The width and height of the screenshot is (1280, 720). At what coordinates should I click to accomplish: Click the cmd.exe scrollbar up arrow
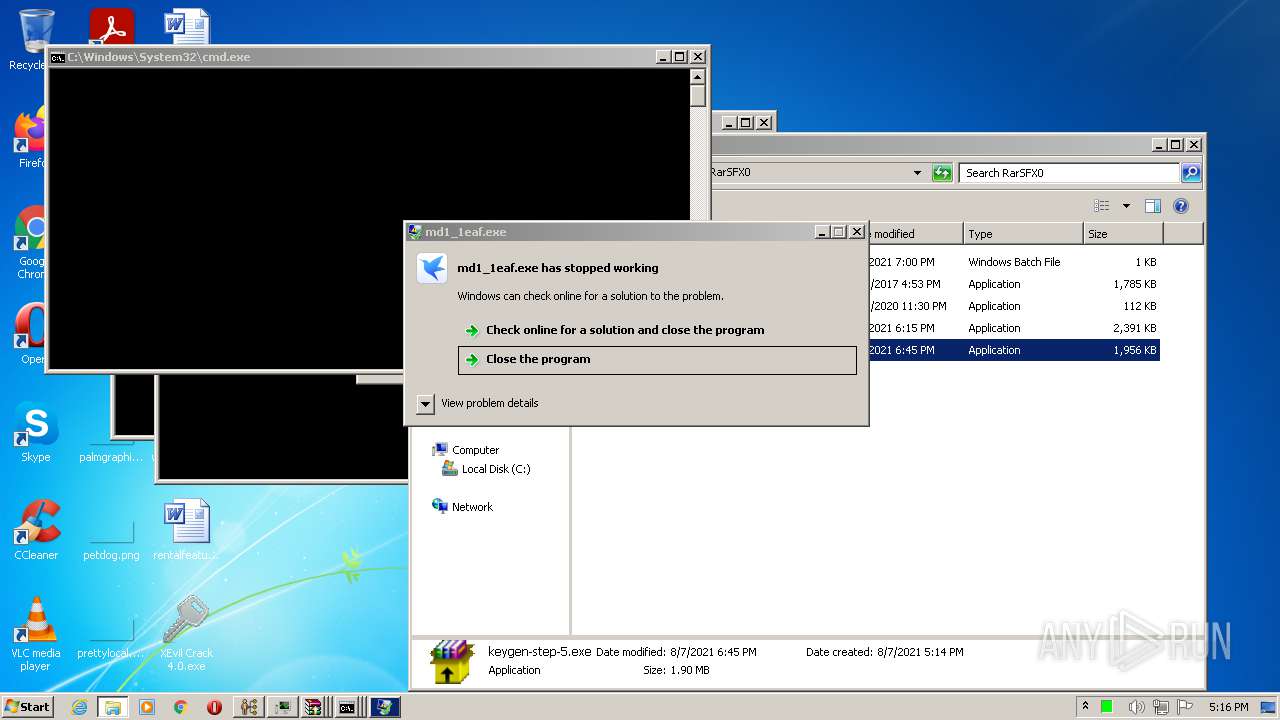coord(698,77)
